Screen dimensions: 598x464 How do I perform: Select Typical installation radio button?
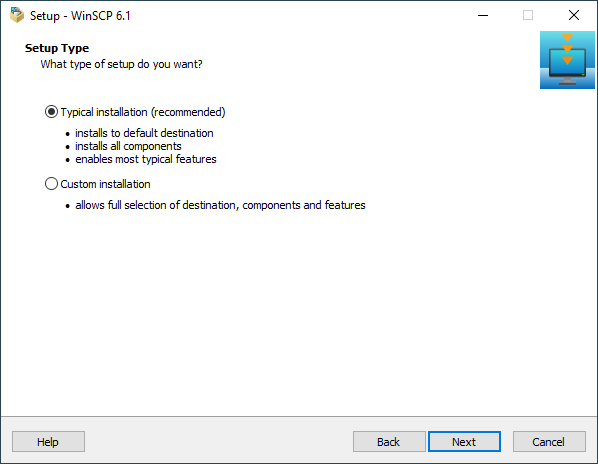(x=51, y=112)
